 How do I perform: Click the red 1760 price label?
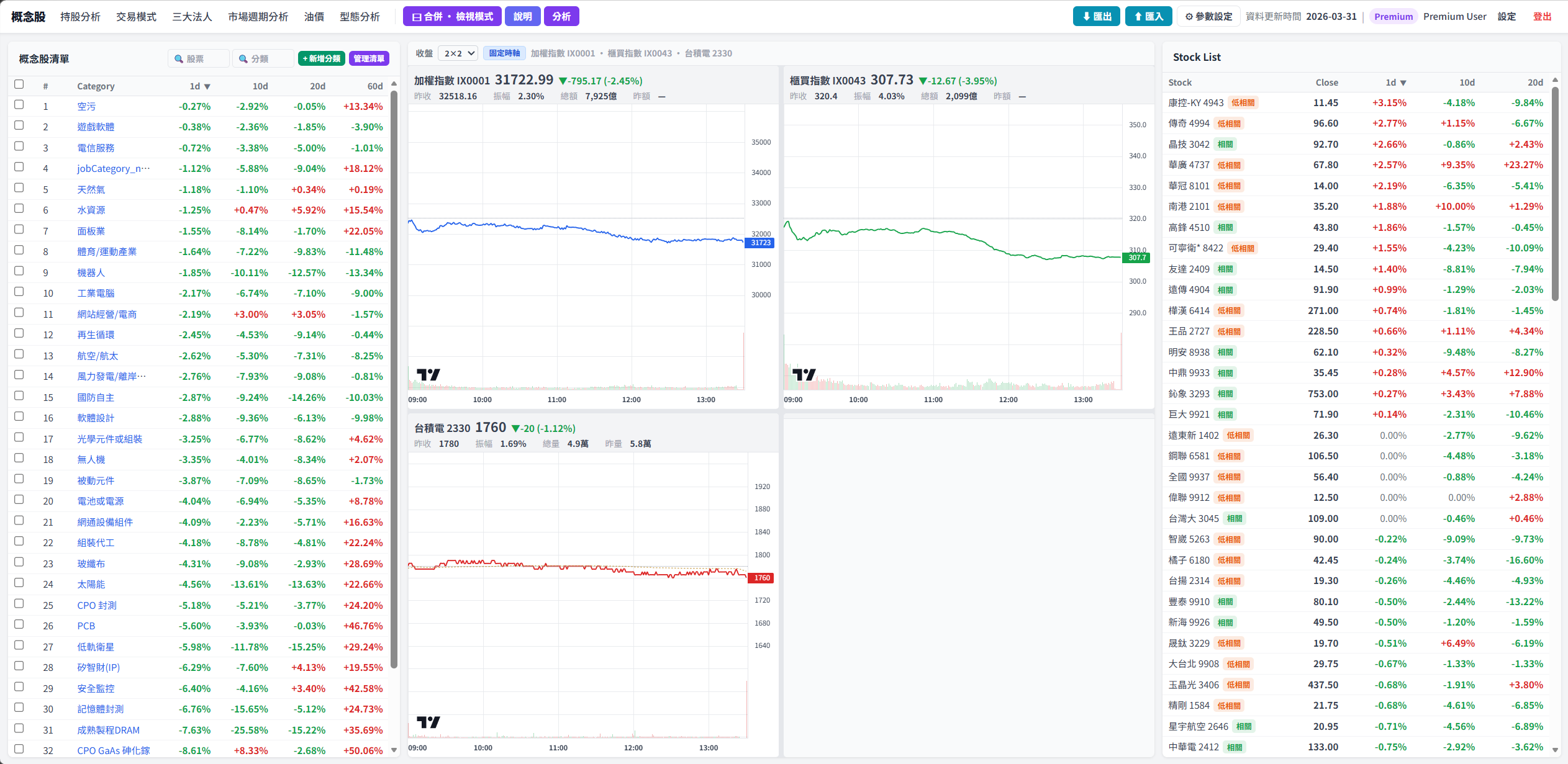point(762,578)
